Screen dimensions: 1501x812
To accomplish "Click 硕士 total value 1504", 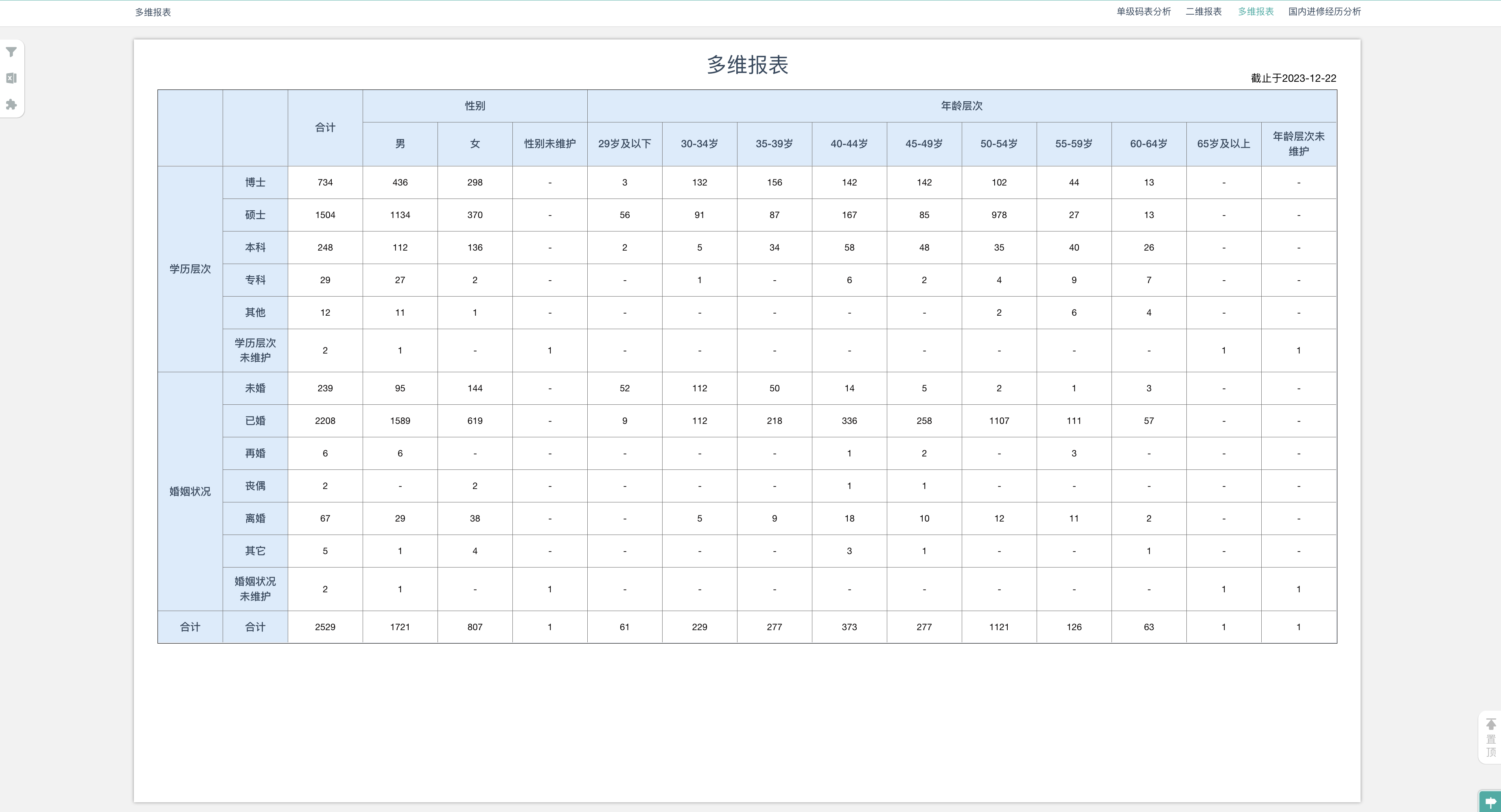I will click(325, 215).
